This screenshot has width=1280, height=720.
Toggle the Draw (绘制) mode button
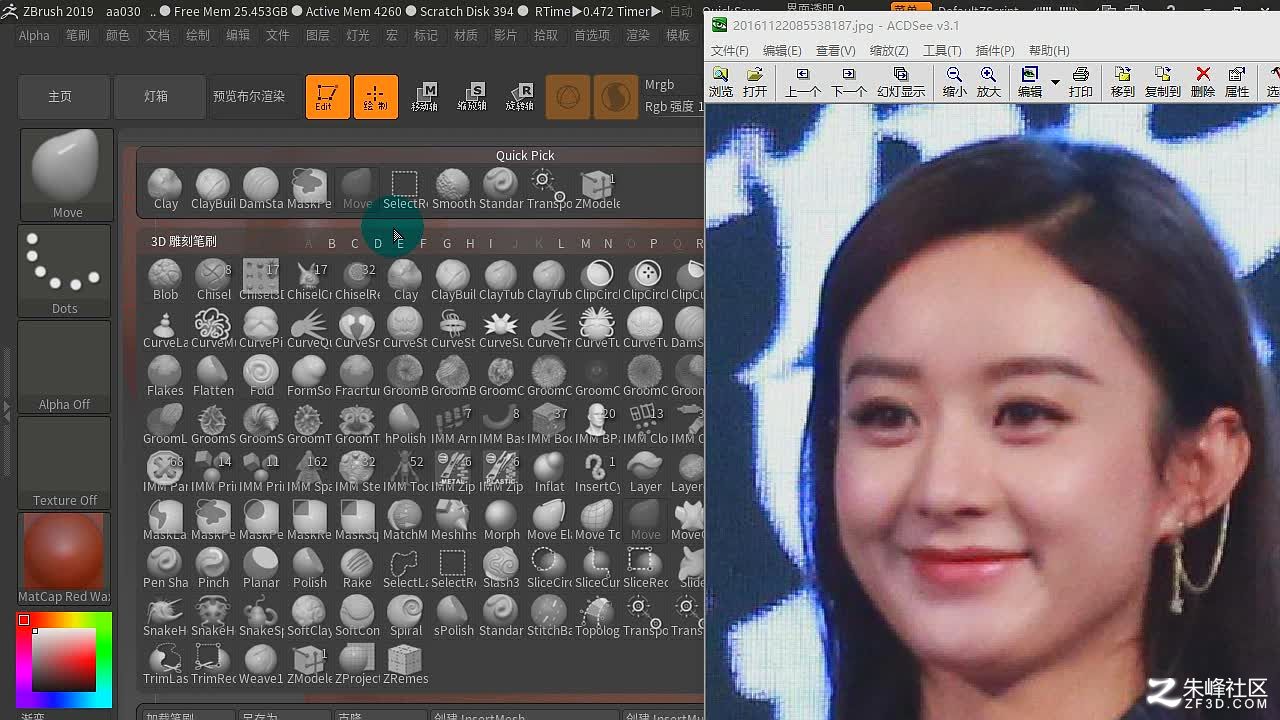click(375, 97)
